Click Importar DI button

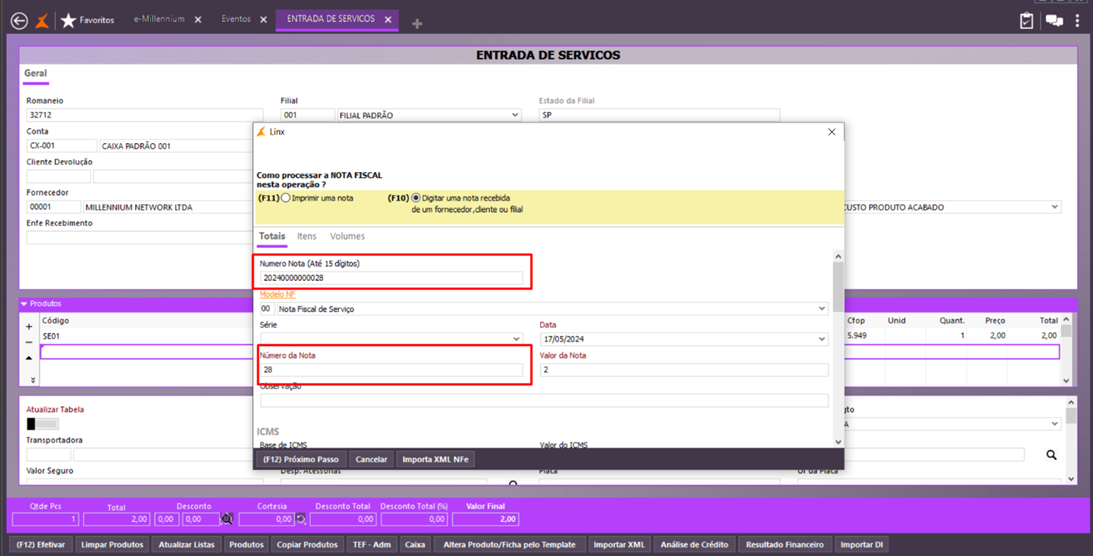[862, 545]
